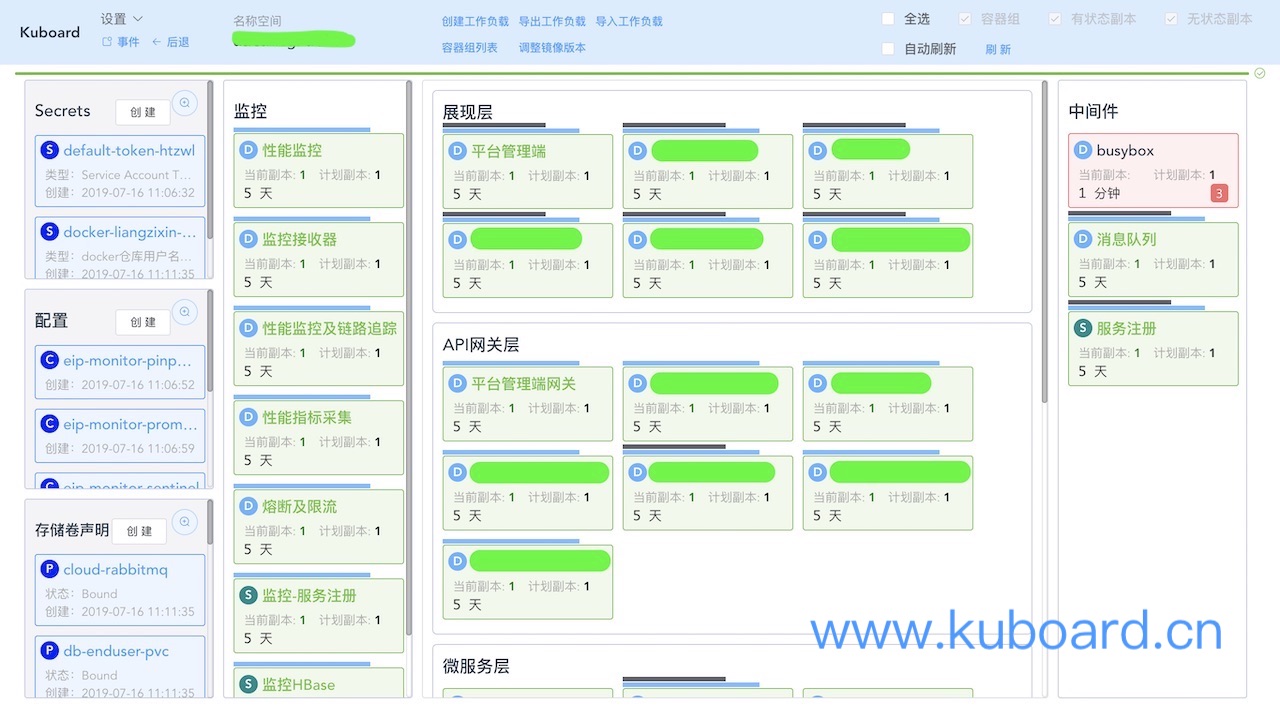Click the 展现层 section heading
Image resolution: width=1280 pixels, height=718 pixels.
point(468,112)
